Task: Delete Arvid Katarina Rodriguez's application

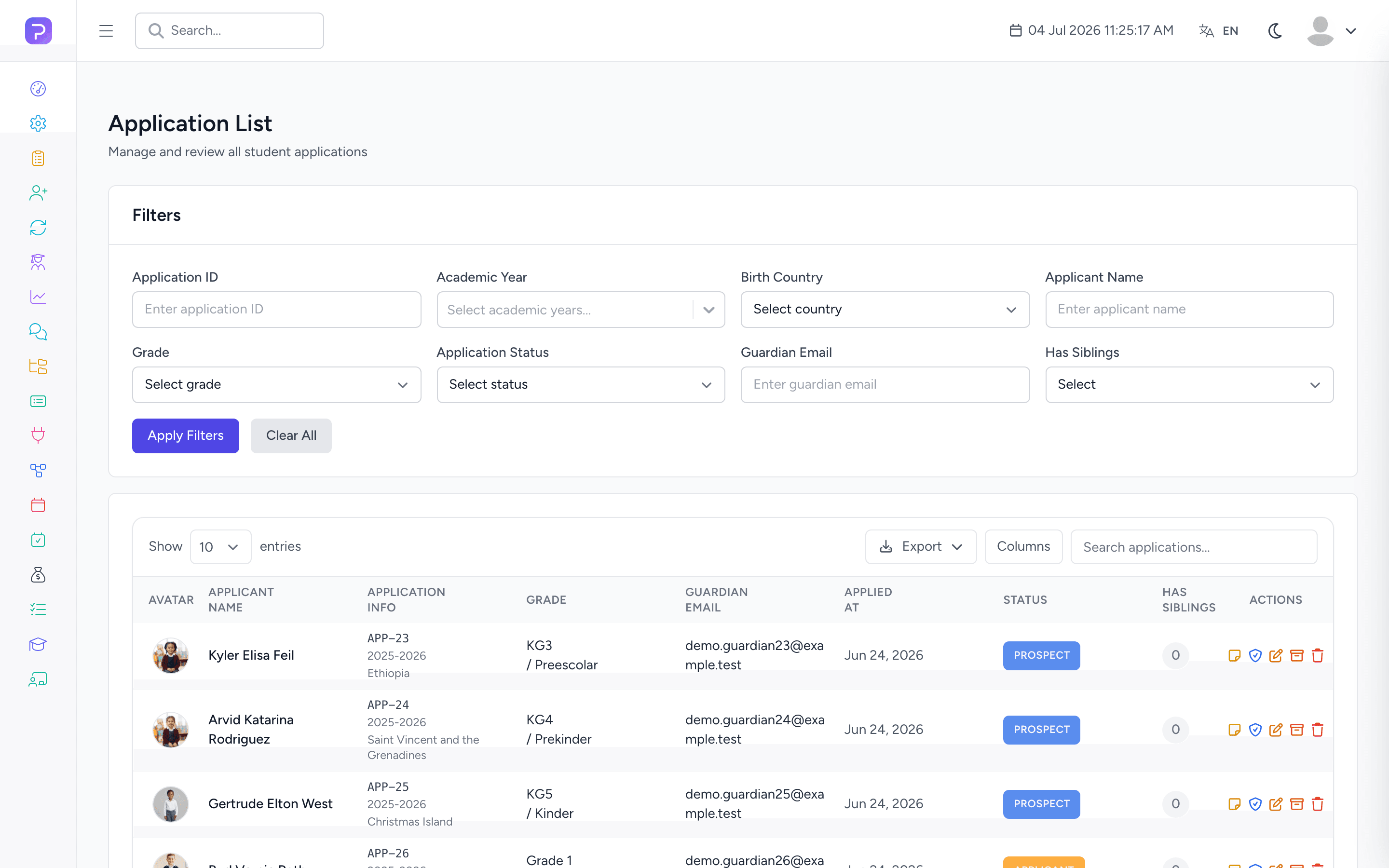Action: 1318,730
